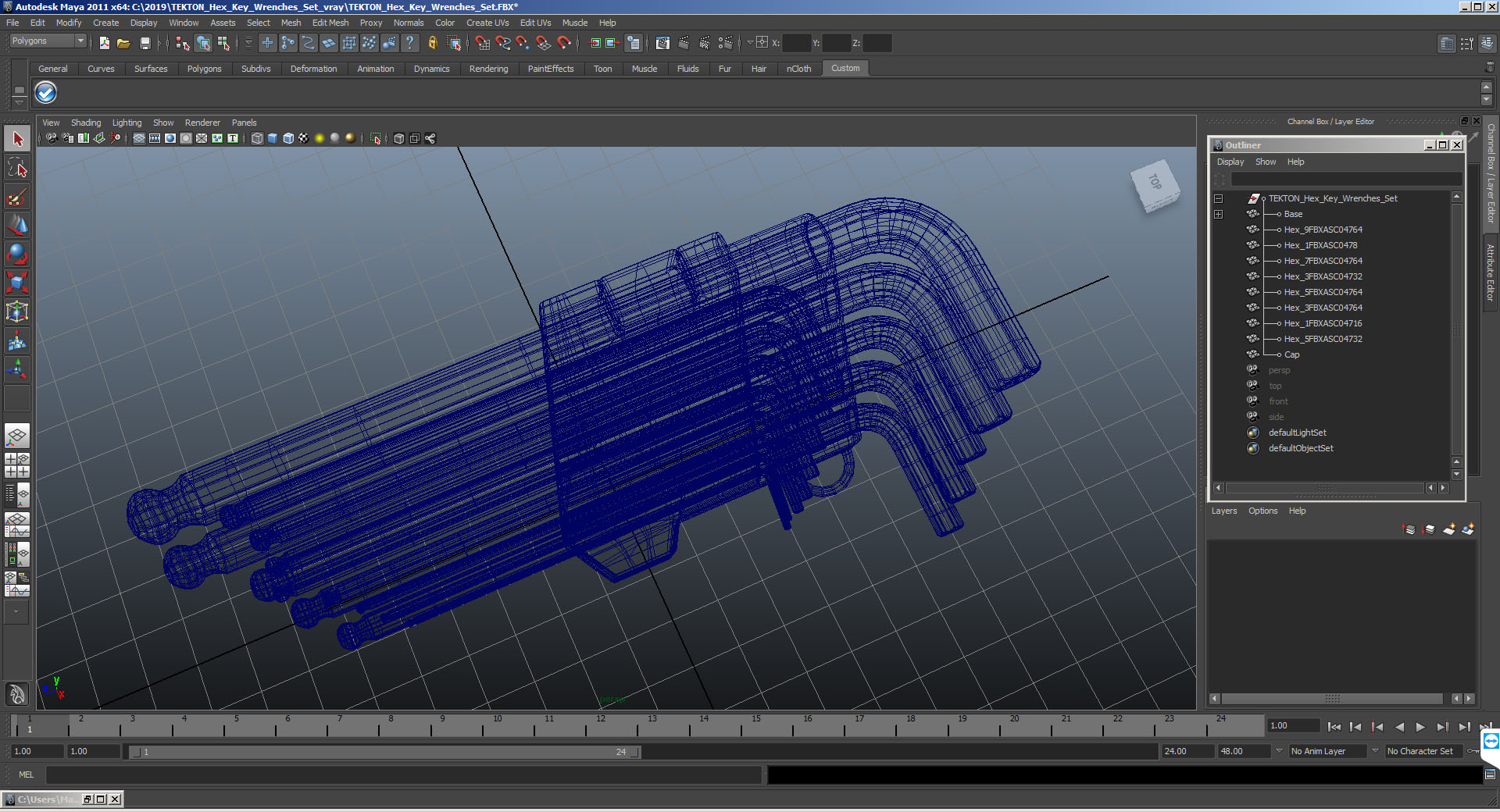Switch to the Polygons shelf tab
This screenshot has height=812, width=1500.
click(204, 69)
